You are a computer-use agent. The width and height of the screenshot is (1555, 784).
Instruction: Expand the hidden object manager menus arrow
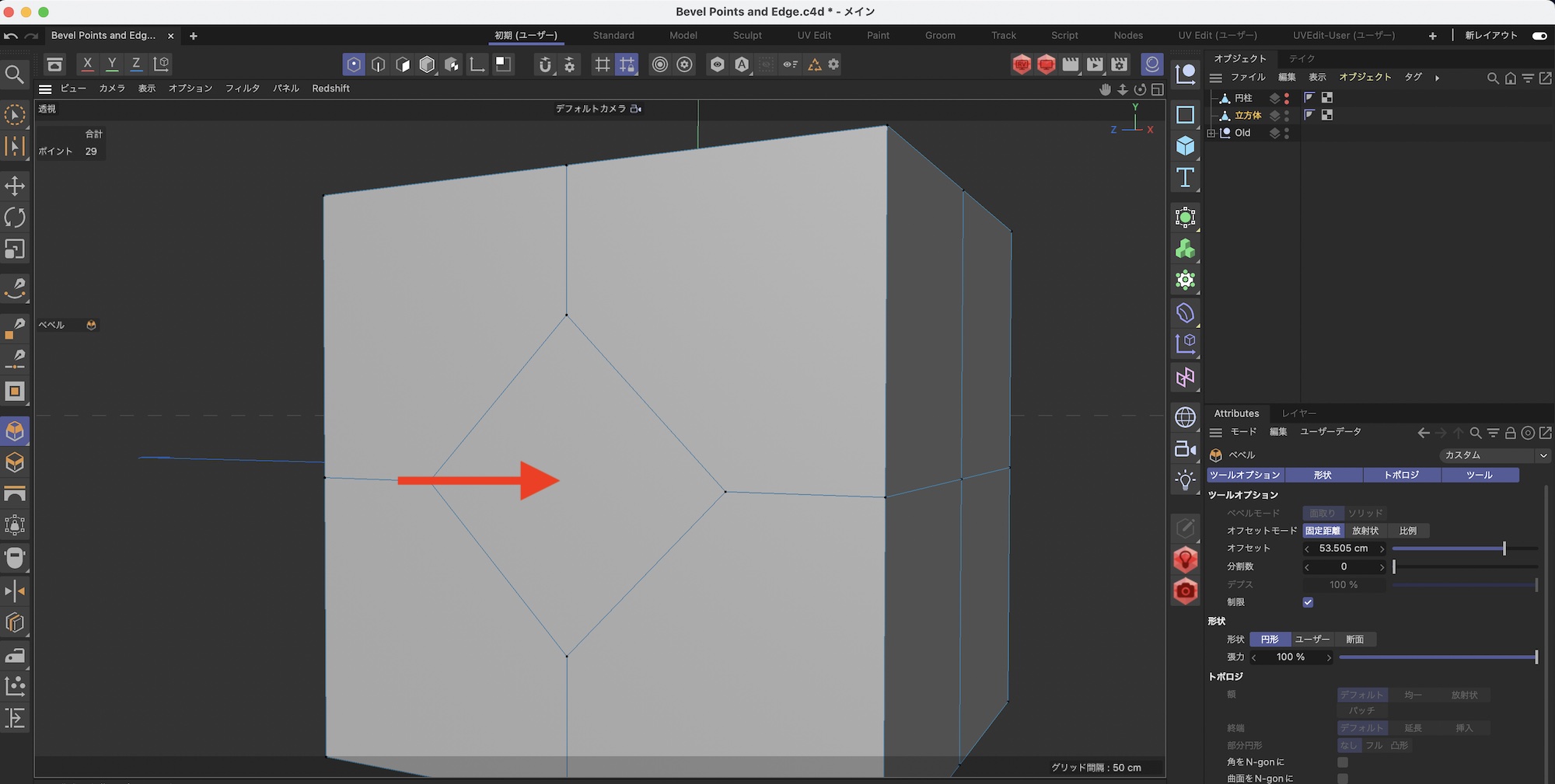(1437, 78)
